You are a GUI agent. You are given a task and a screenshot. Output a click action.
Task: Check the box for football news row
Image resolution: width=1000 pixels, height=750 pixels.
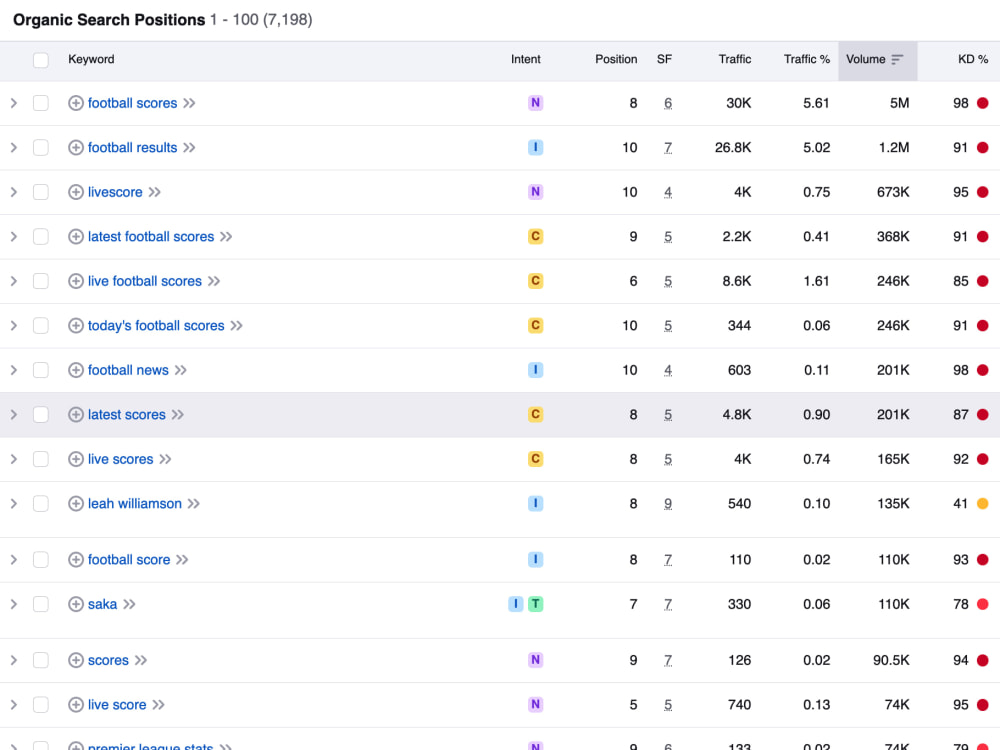tap(41, 371)
